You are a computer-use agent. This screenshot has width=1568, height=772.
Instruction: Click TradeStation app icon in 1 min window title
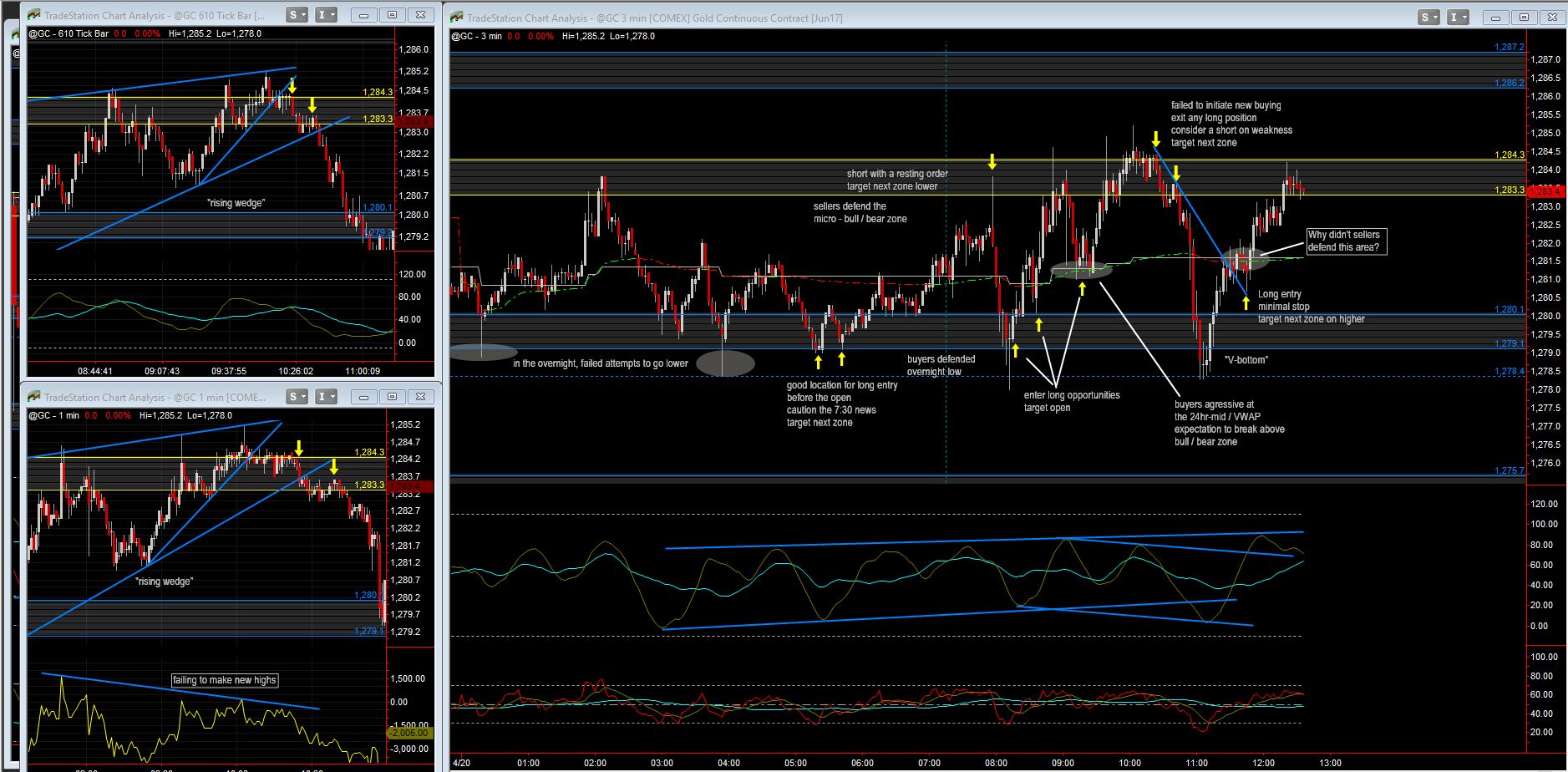pos(34,396)
